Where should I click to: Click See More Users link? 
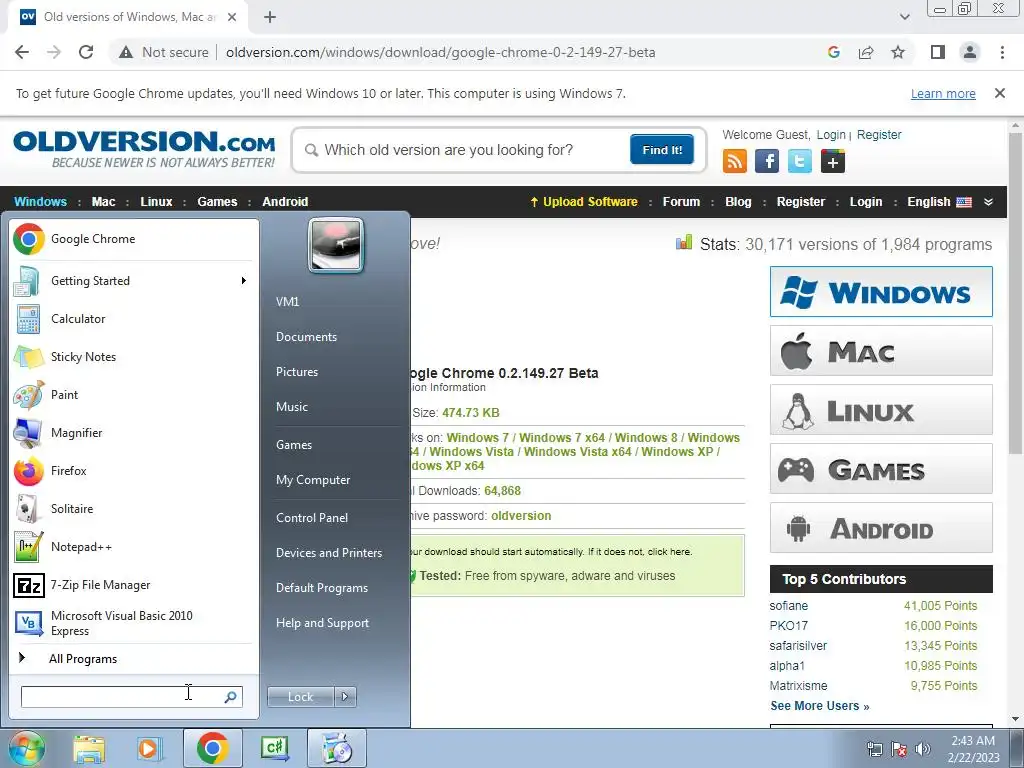(820, 706)
